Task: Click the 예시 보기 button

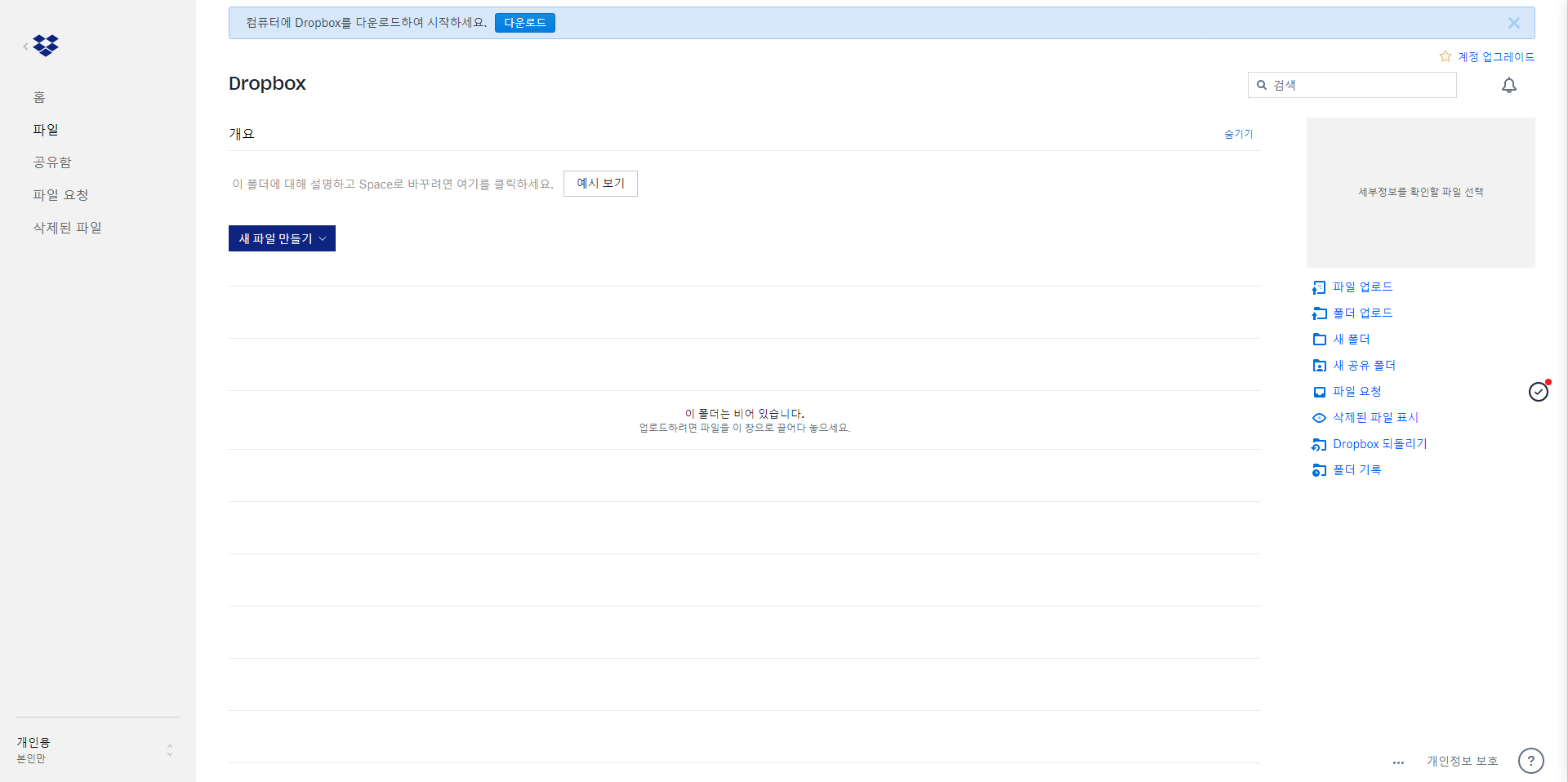Action: [600, 184]
